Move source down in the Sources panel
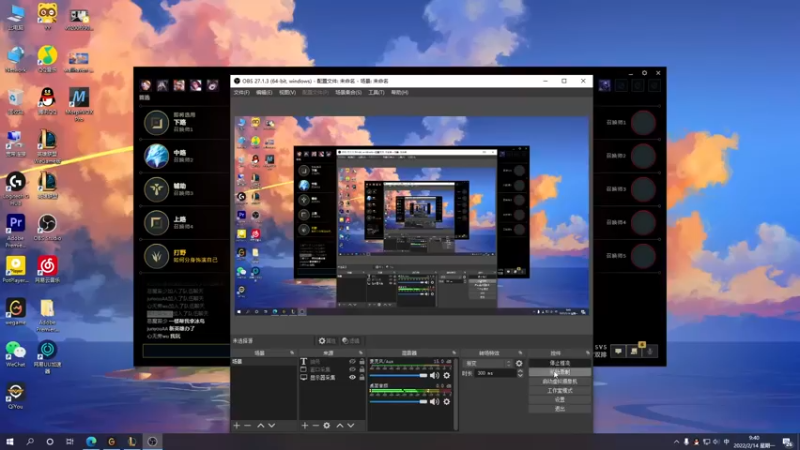 pos(351,425)
